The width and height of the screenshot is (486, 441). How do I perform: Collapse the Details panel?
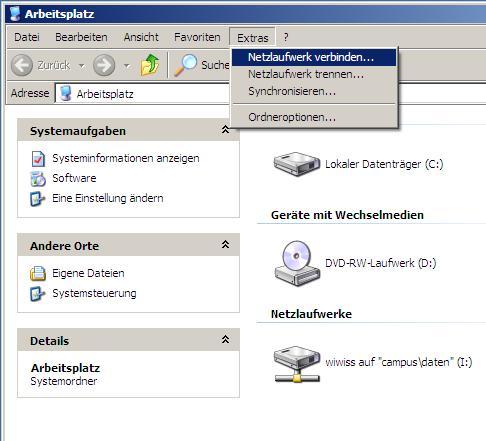tap(225, 339)
